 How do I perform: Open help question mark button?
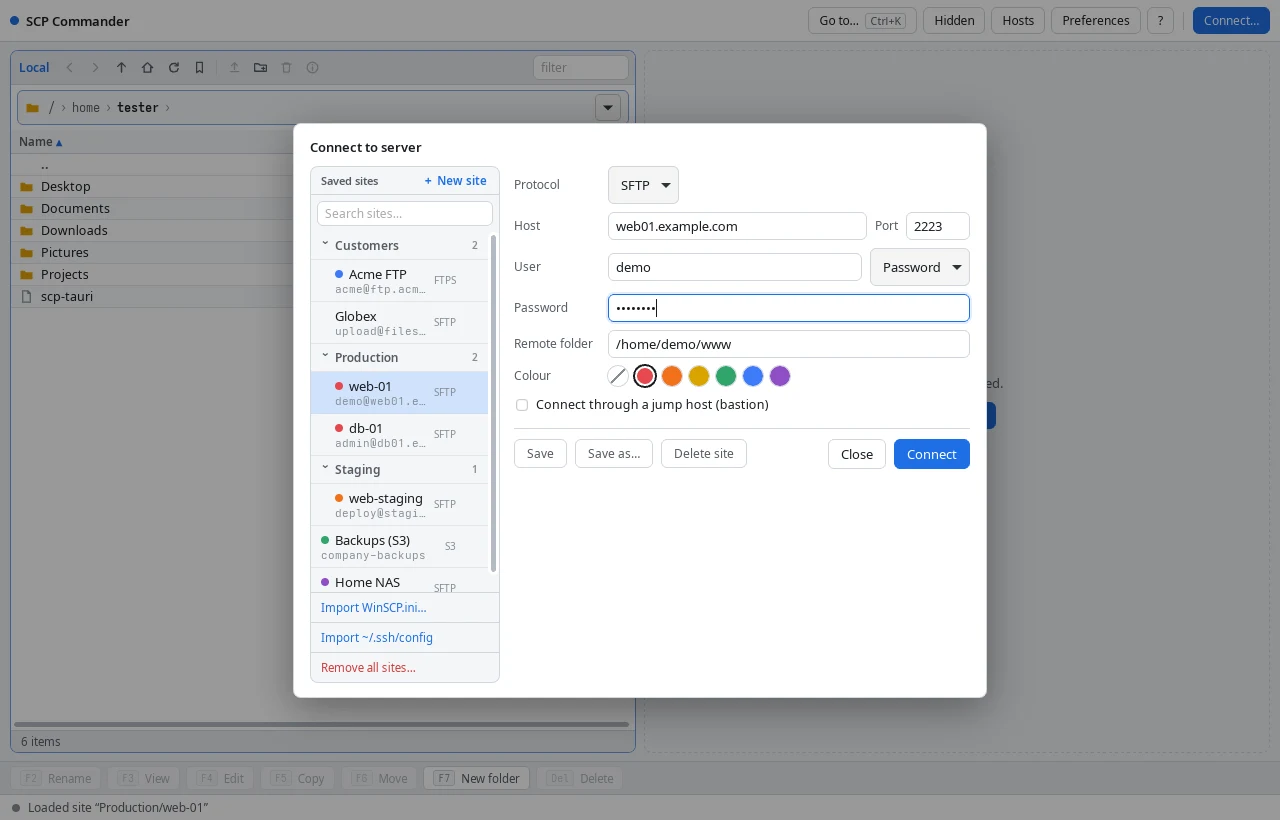(1160, 20)
